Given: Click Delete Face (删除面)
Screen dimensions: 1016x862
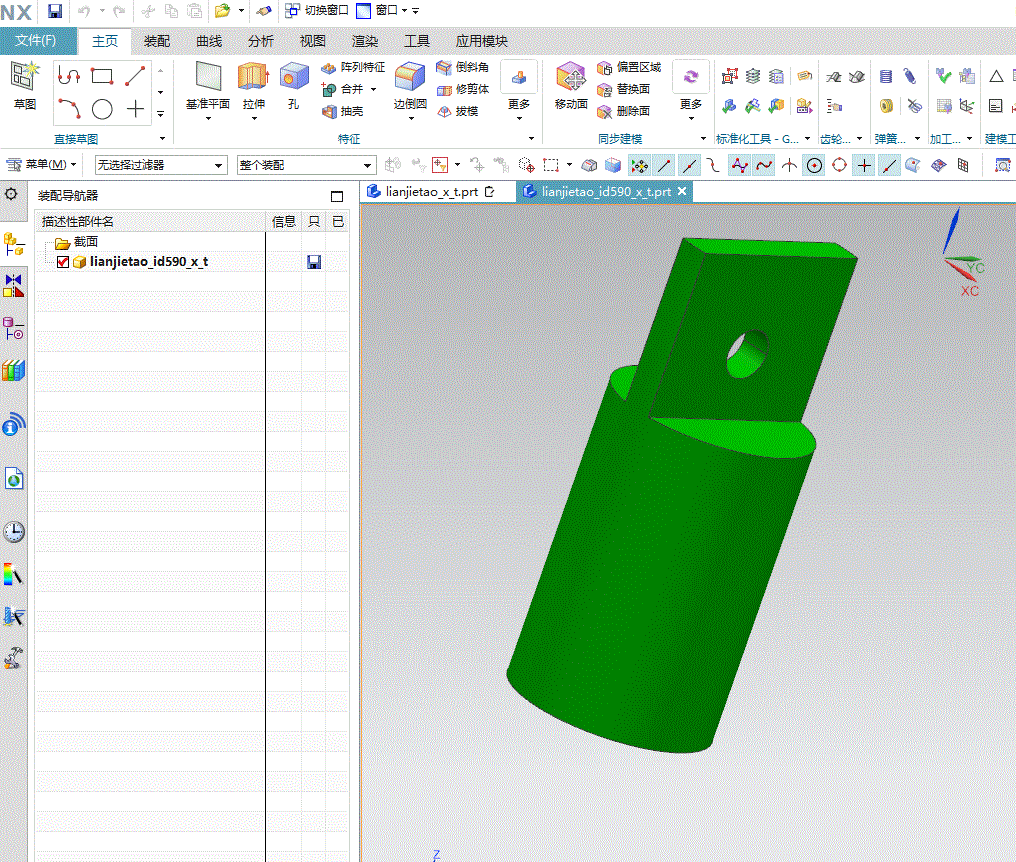Looking at the screenshot, I should click(x=623, y=111).
